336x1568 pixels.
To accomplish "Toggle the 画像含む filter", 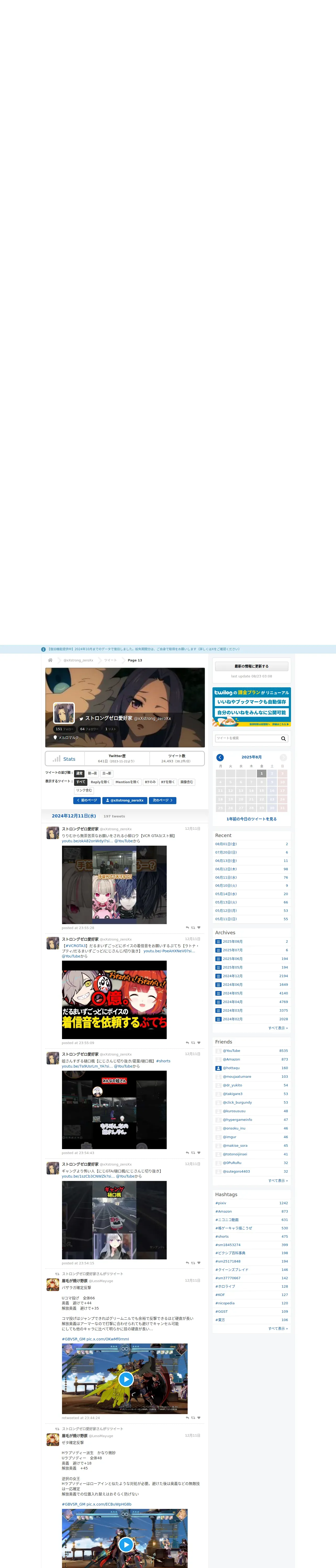I will coord(187,782).
